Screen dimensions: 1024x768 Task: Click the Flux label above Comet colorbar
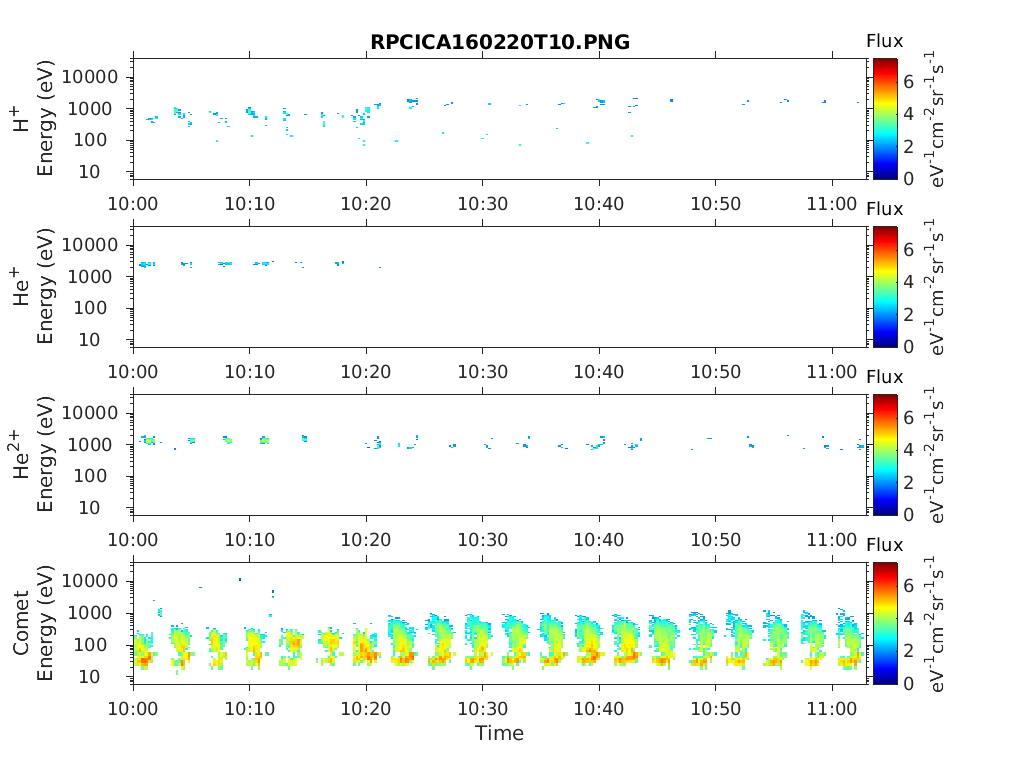(884, 545)
